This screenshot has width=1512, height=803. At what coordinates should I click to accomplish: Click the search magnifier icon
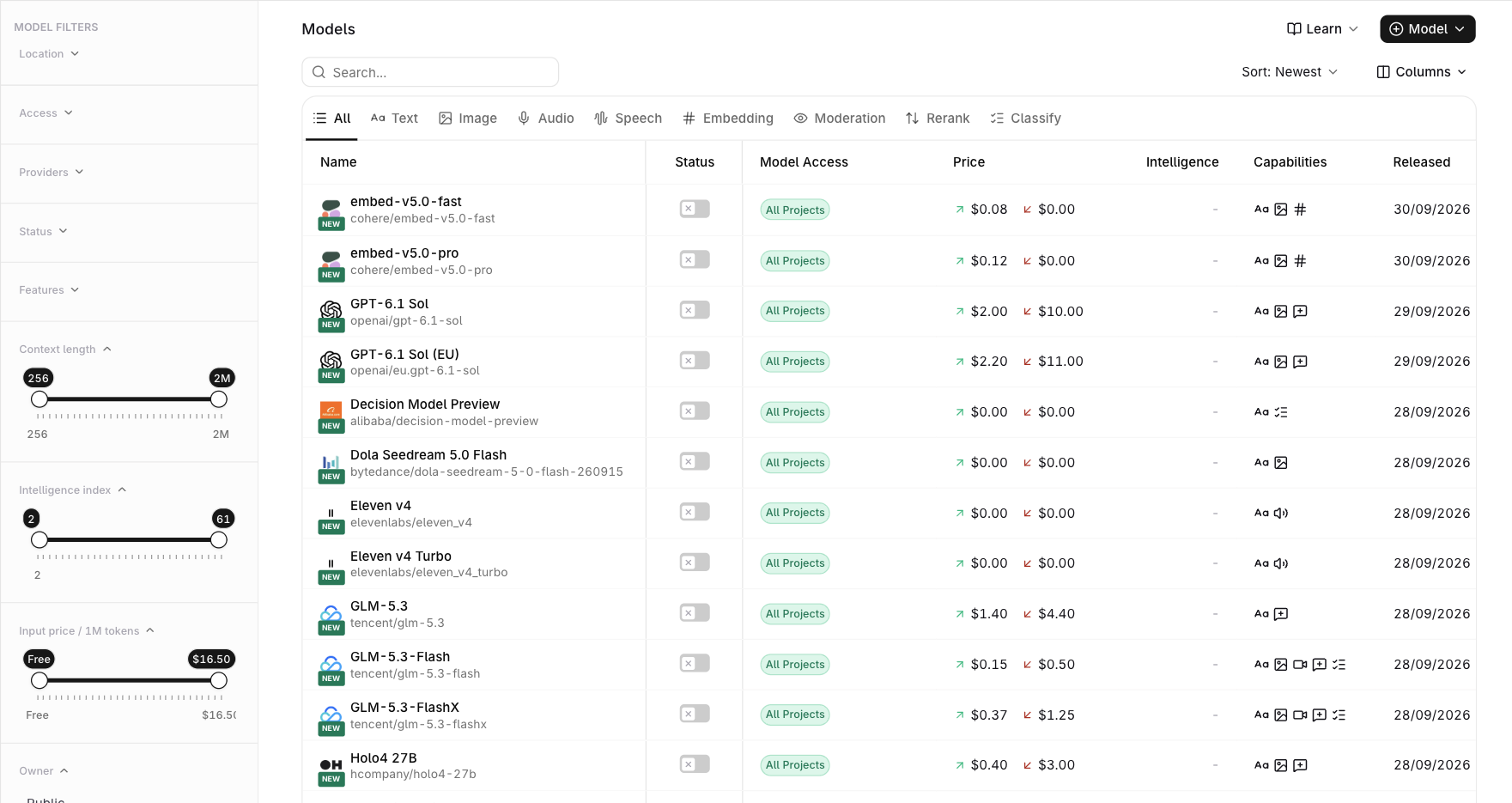tap(319, 72)
